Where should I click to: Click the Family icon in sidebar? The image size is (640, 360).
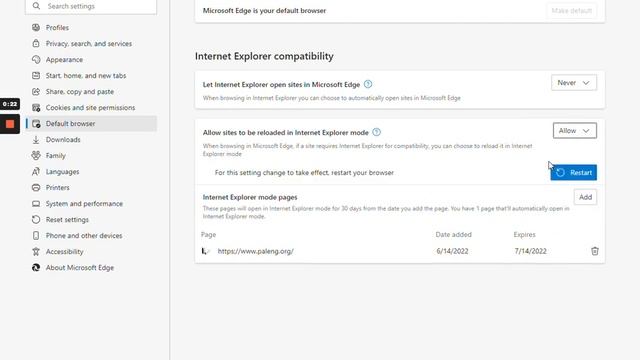[x=36, y=156]
